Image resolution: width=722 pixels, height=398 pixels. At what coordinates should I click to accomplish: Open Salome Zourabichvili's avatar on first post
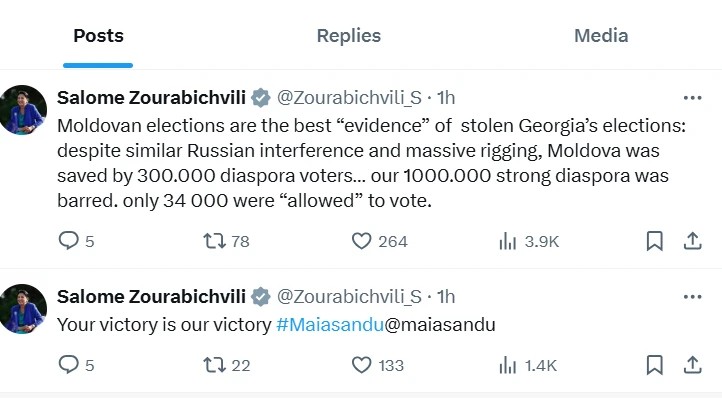[23, 110]
